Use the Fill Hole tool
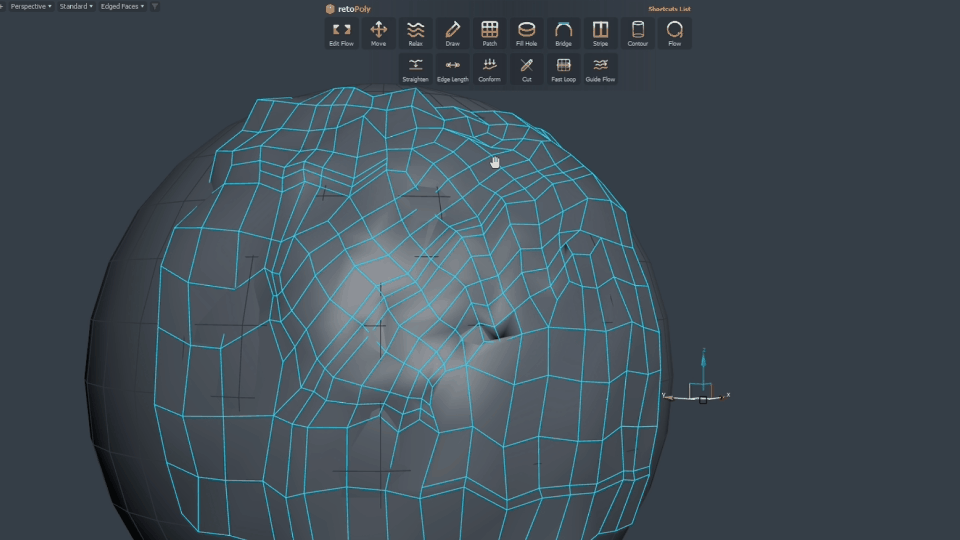 [x=527, y=34]
